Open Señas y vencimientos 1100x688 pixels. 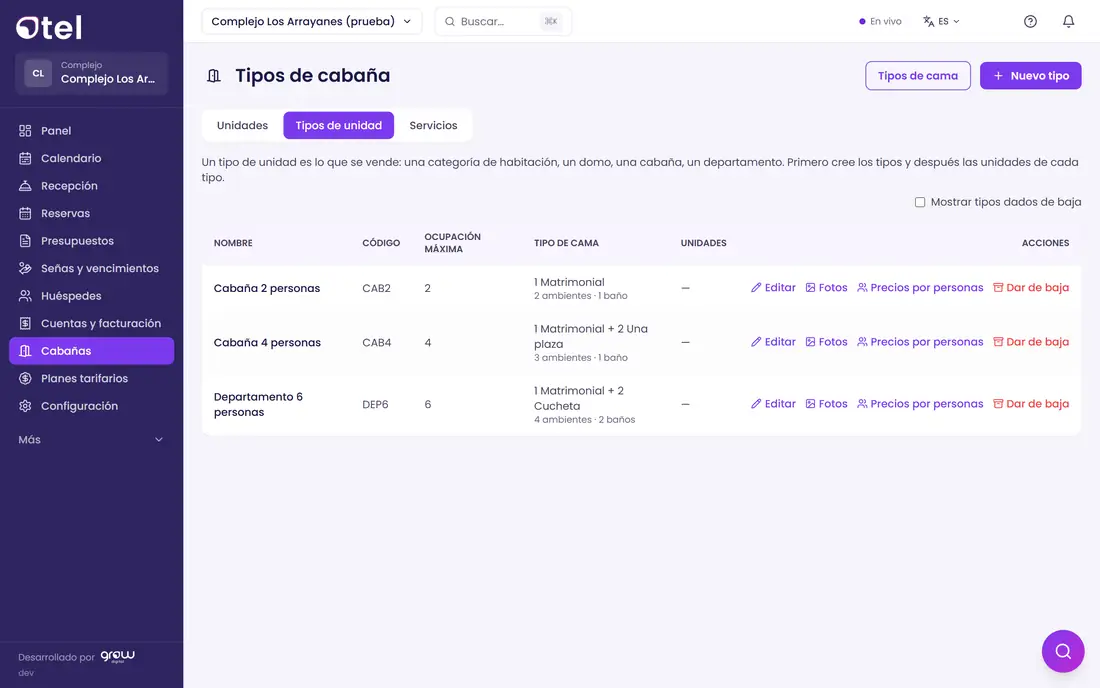91,269
